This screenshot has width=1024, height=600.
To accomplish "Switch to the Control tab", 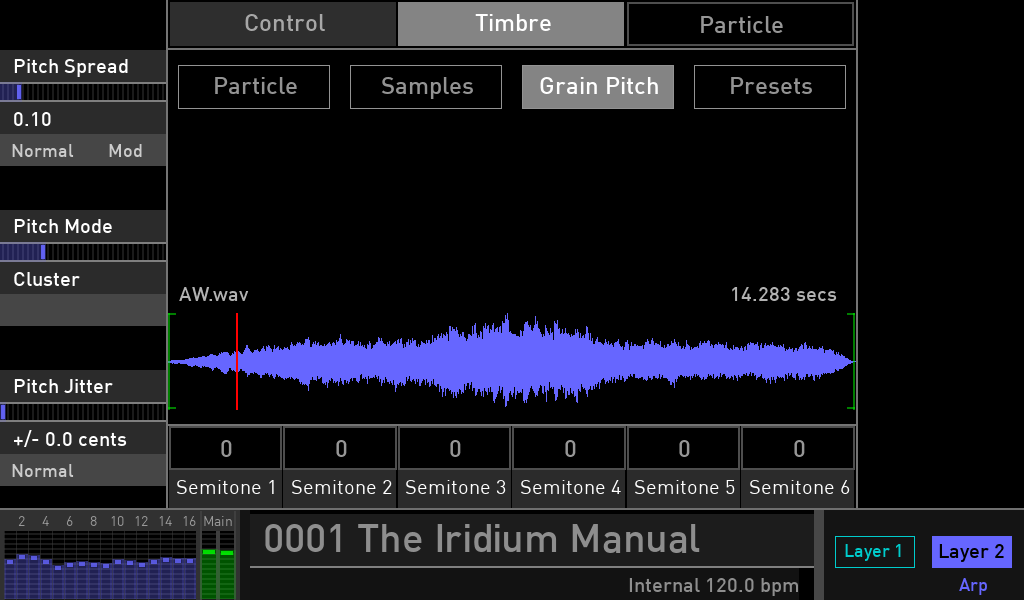I will (x=283, y=24).
